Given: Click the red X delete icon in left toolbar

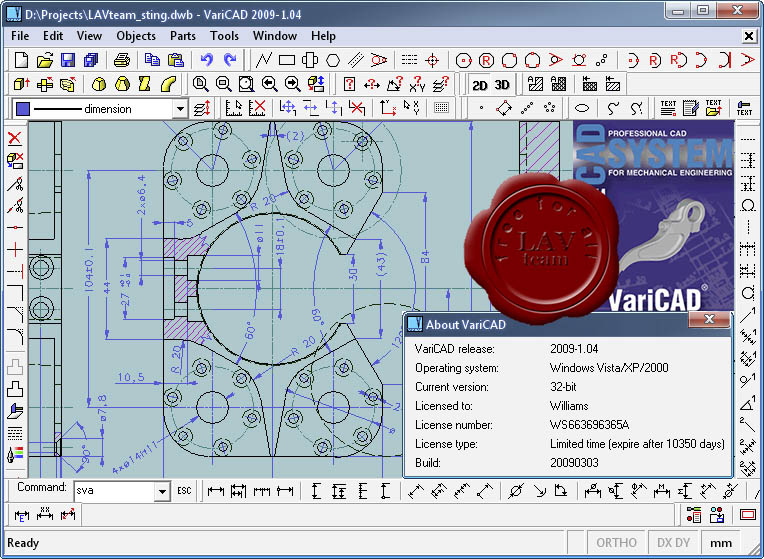Looking at the screenshot, I should pyautogui.click(x=15, y=138).
